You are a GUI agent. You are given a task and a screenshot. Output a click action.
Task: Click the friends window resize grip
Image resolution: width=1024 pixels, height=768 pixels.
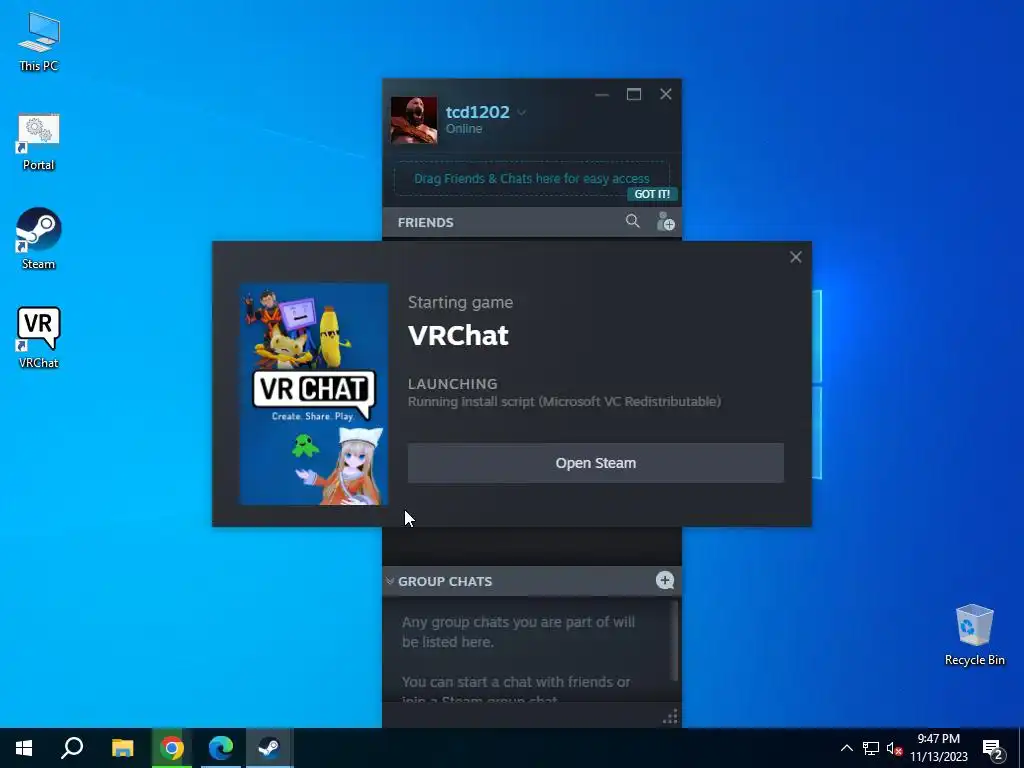coord(670,717)
